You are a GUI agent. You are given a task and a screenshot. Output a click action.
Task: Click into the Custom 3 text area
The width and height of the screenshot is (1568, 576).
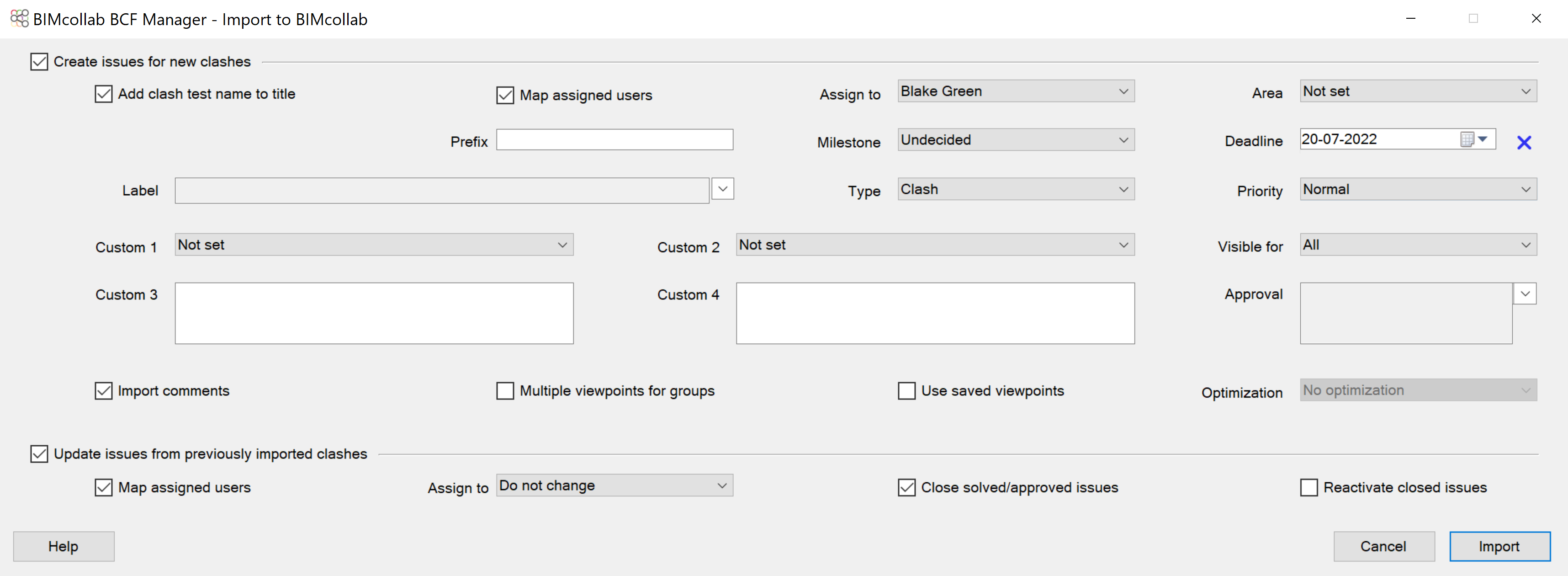tap(374, 313)
